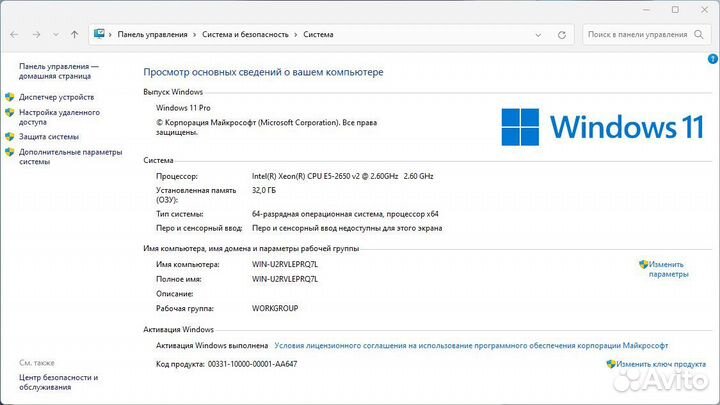This screenshot has height=405, width=720.
Task: Click shield icon beside 'Изменить ключ продукта'
Action: click(x=611, y=364)
